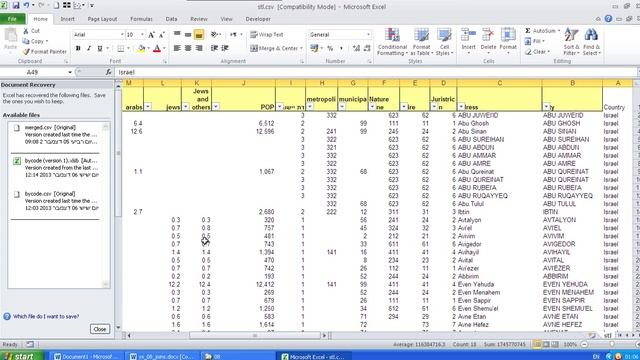
Task: Click Increase Decimal icon
Action: click(356, 49)
